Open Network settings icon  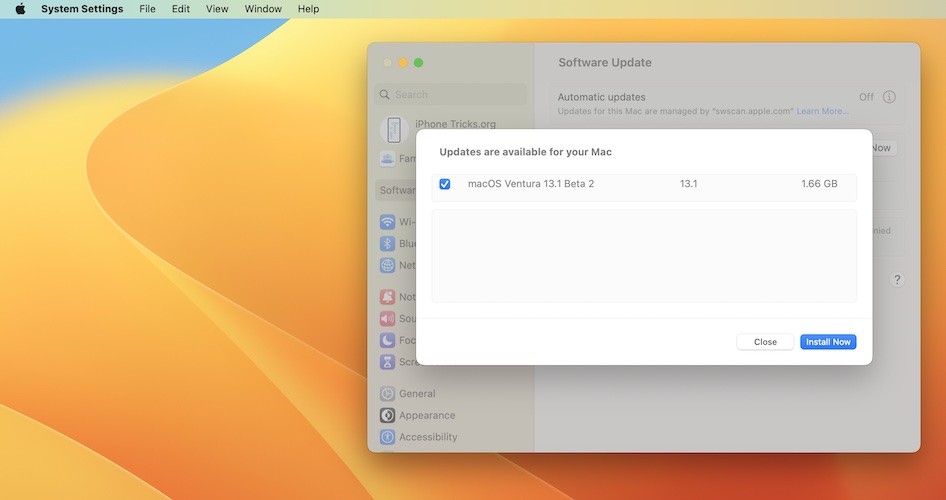point(387,265)
